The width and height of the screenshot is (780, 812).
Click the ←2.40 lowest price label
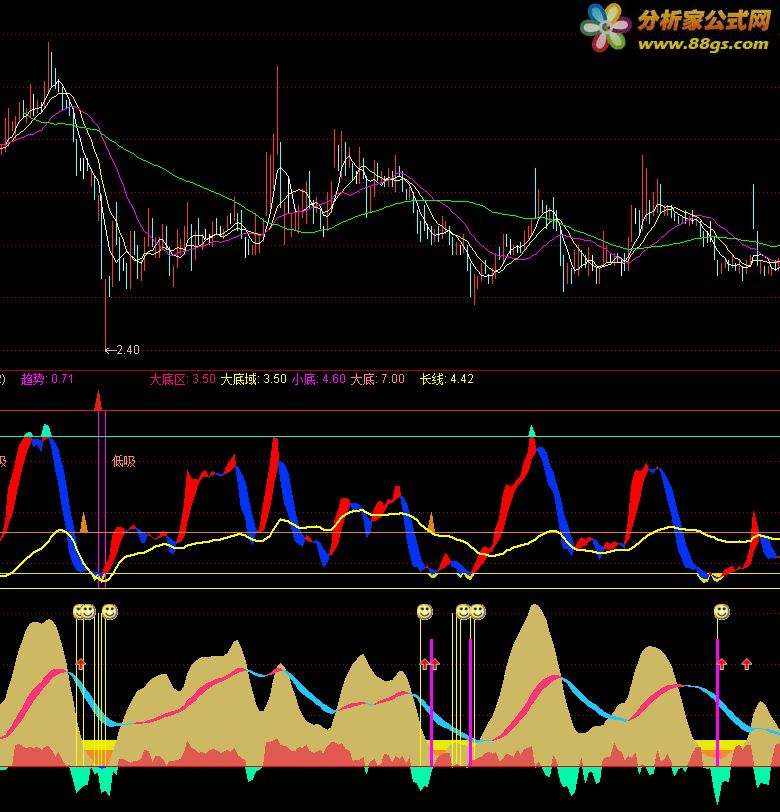[x=122, y=350]
